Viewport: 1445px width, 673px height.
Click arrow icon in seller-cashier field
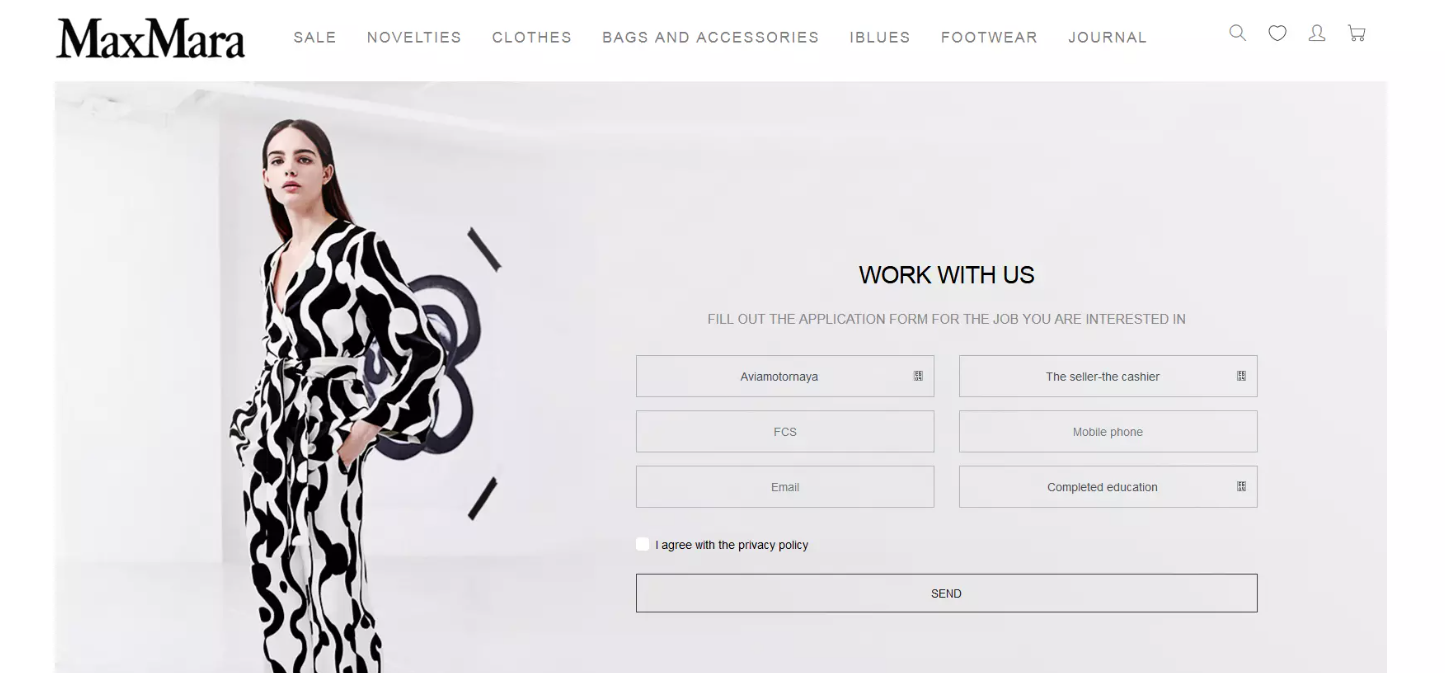pyautogui.click(x=1241, y=376)
